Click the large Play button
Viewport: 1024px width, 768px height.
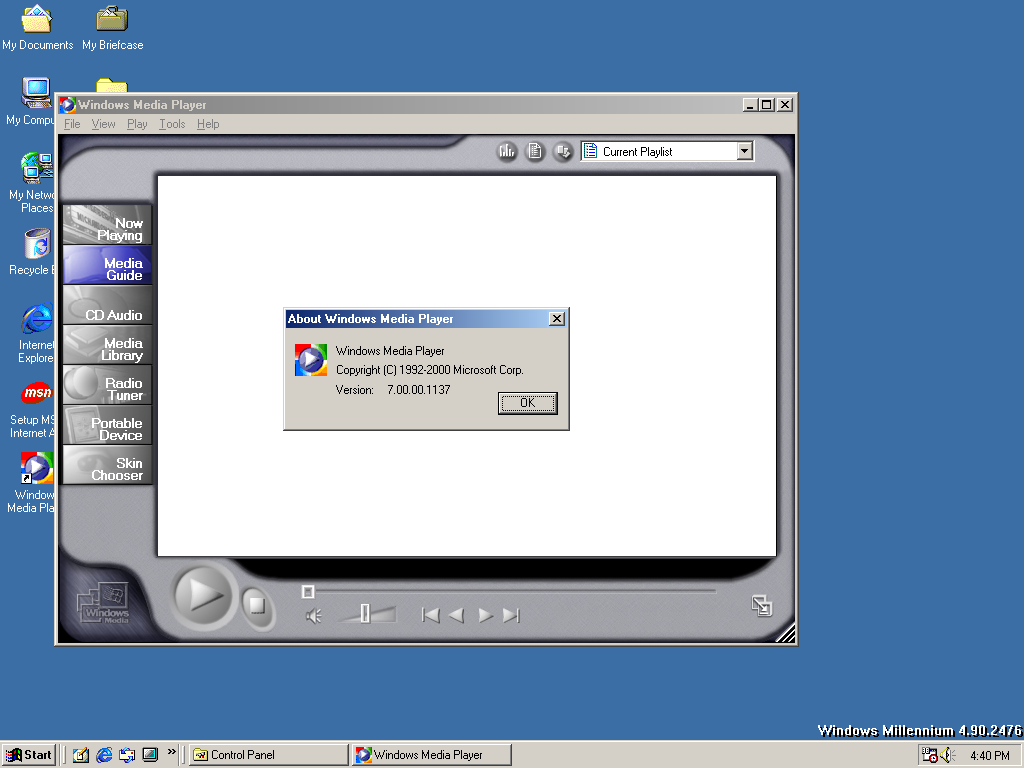point(204,596)
